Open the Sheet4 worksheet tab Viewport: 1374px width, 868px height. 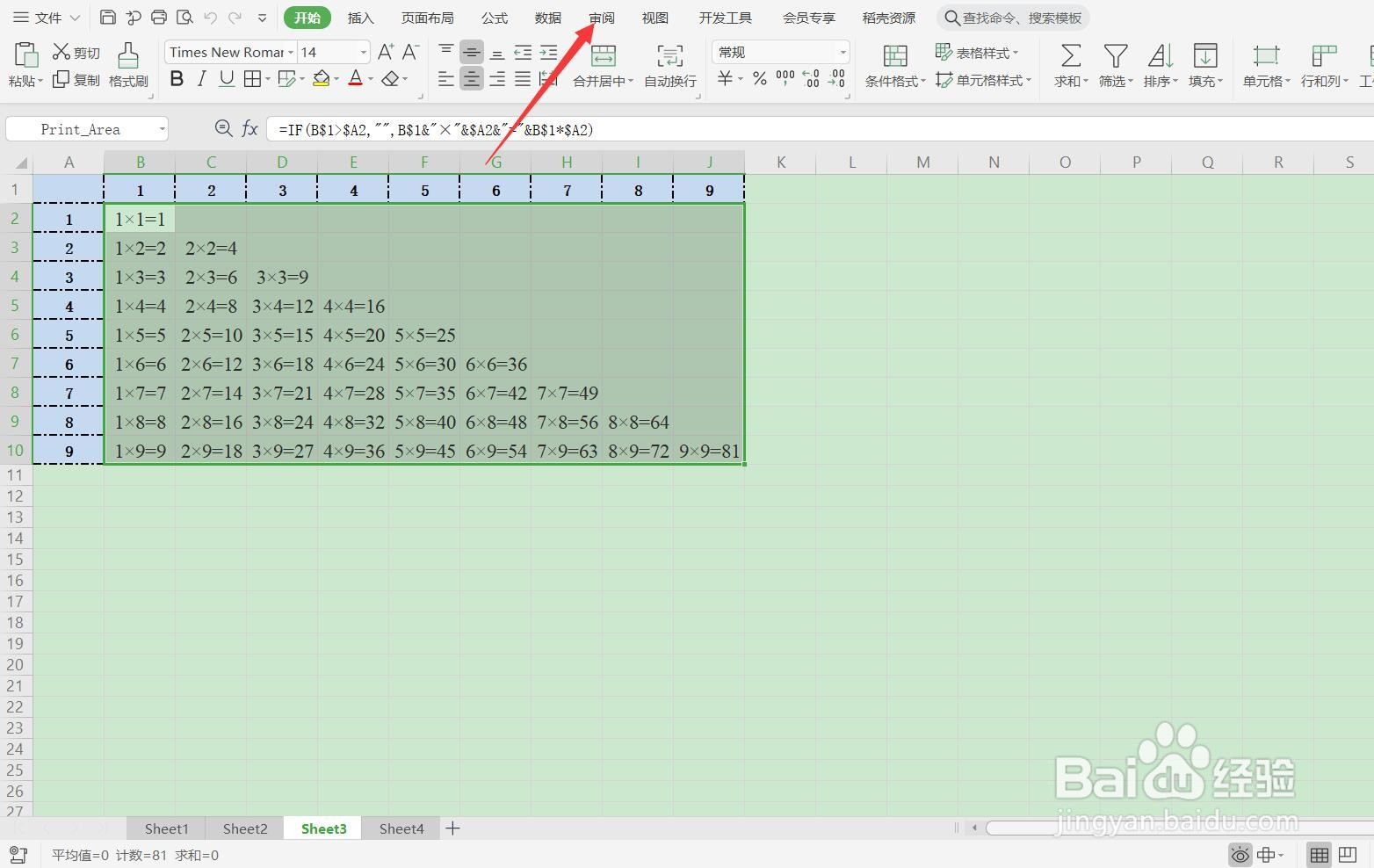[x=401, y=828]
